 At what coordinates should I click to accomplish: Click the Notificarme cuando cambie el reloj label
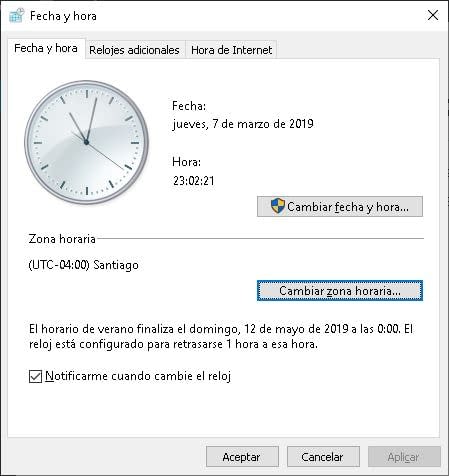coord(138,376)
